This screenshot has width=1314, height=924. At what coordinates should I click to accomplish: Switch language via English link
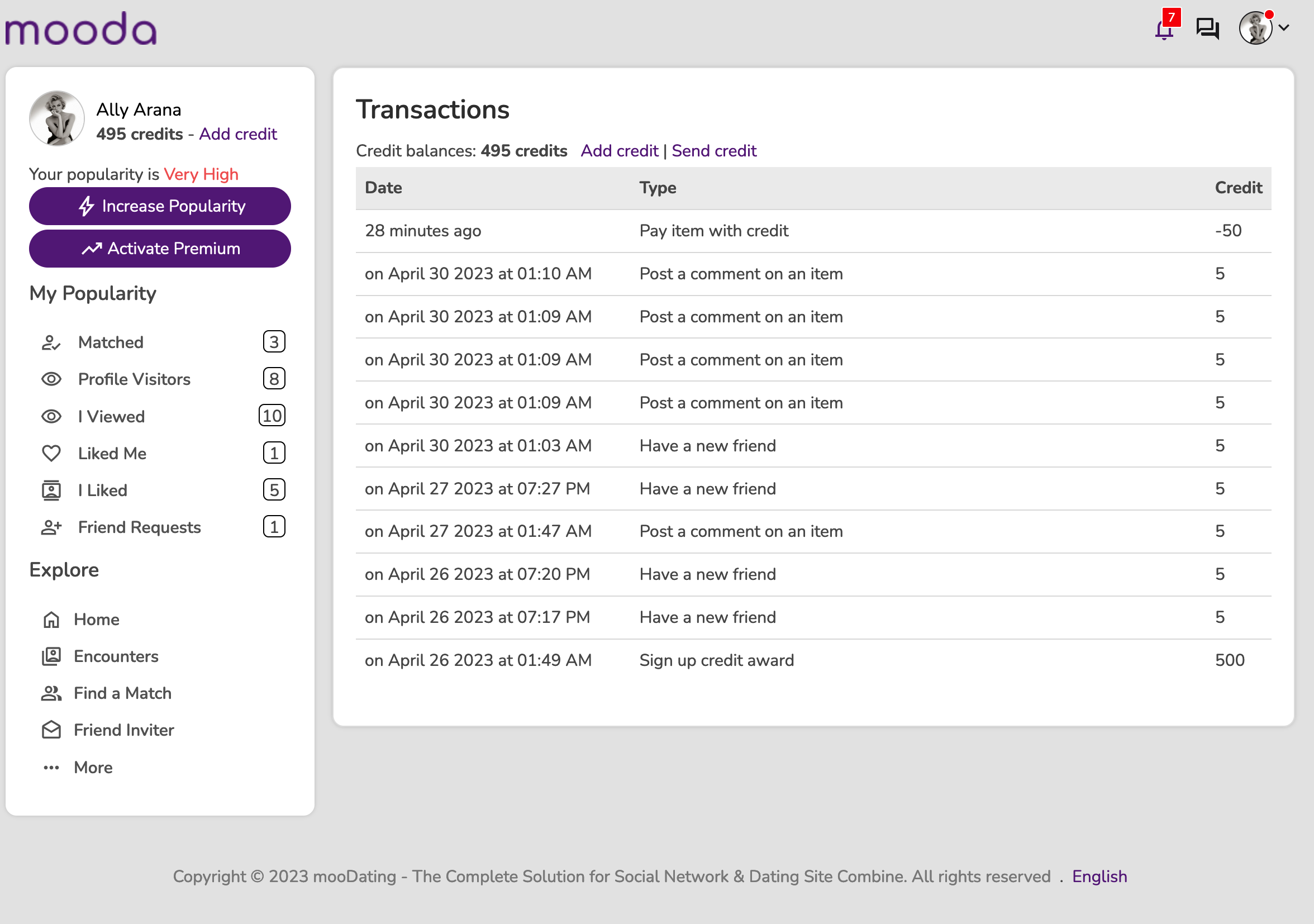click(1099, 877)
